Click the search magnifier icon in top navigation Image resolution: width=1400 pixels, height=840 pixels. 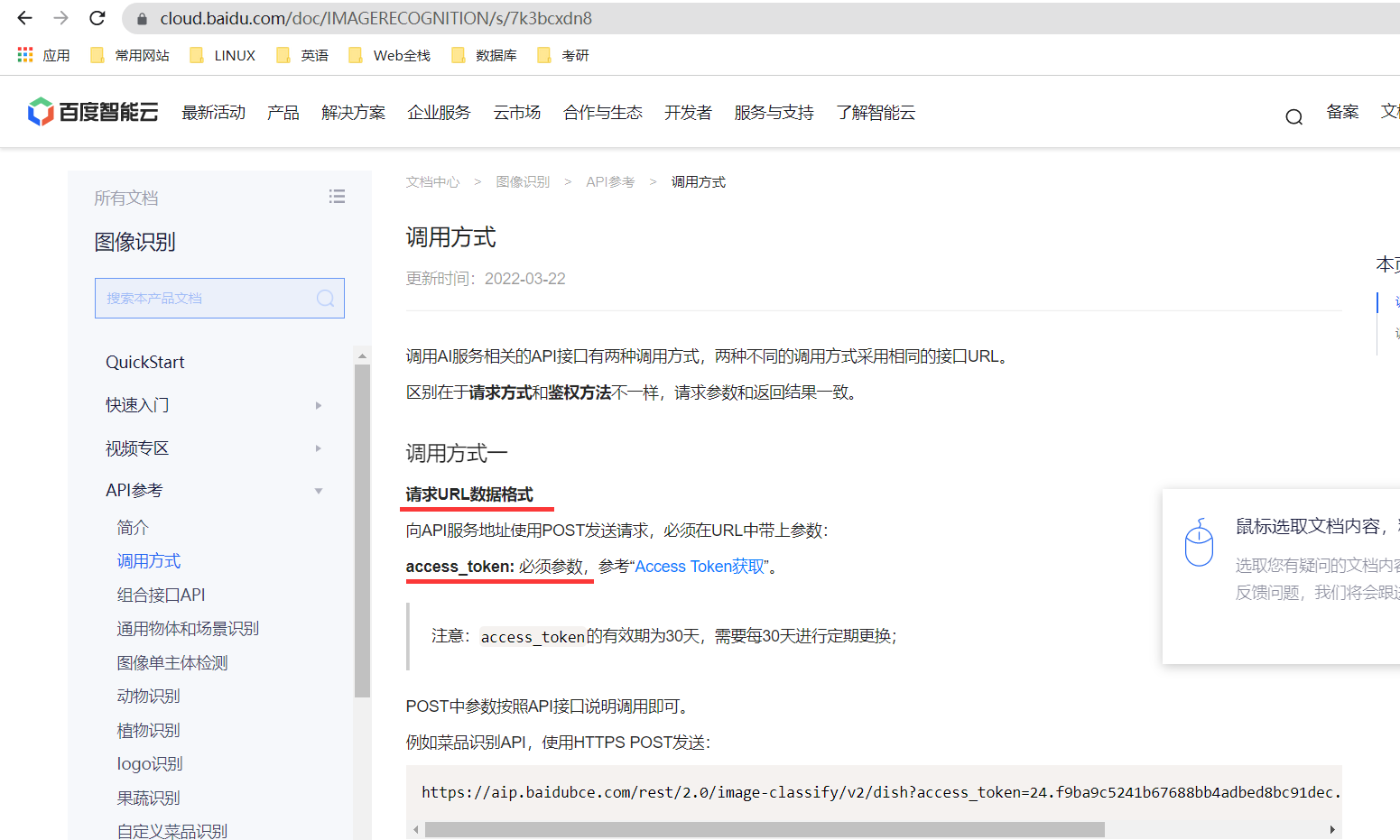pyautogui.click(x=1294, y=116)
